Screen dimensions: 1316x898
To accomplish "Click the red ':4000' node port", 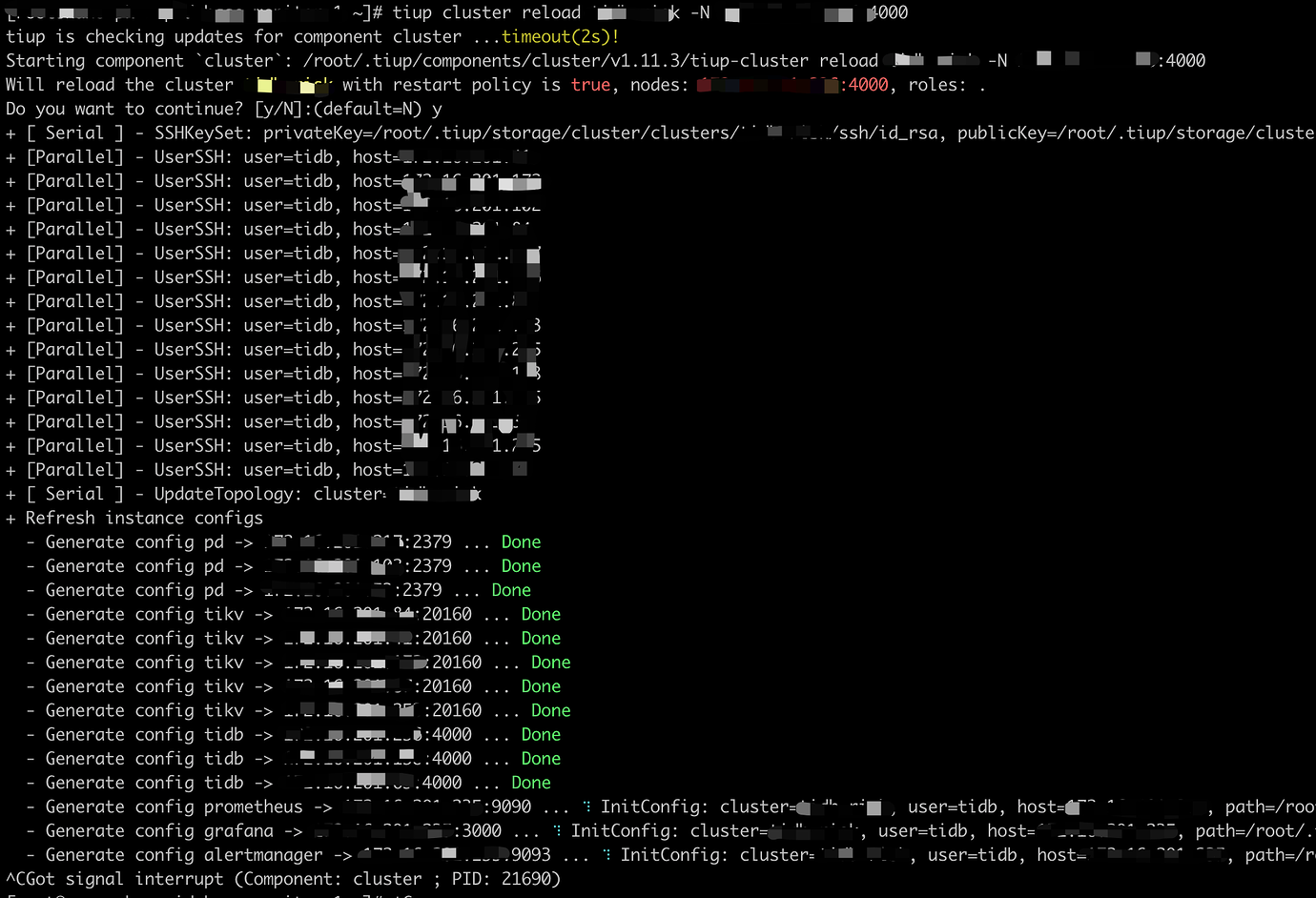I will pyautogui.click(x=864, y=85).
